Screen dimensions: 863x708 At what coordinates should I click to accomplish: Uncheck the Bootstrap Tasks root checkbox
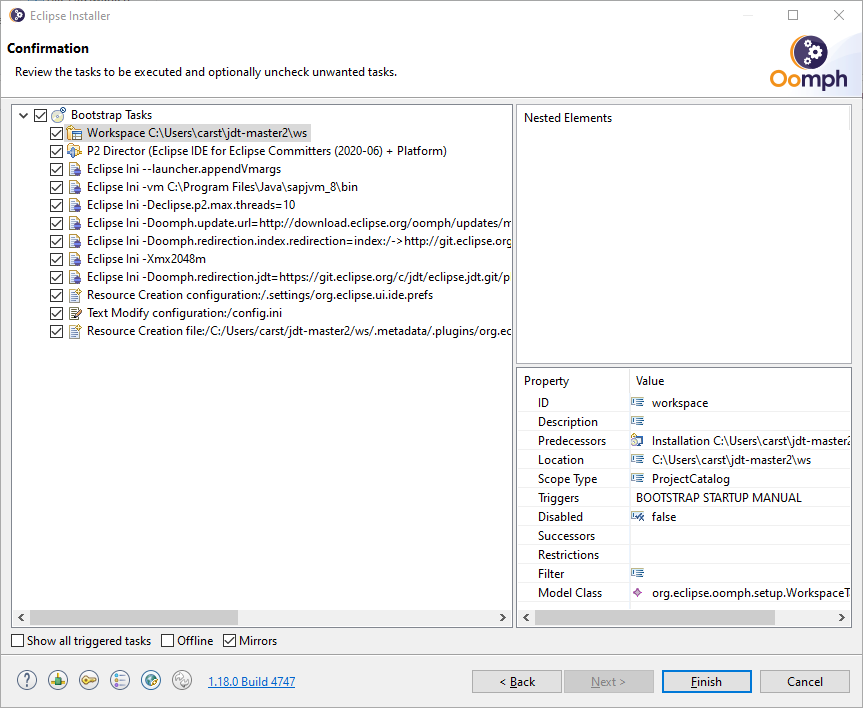[x=40, y=115]
